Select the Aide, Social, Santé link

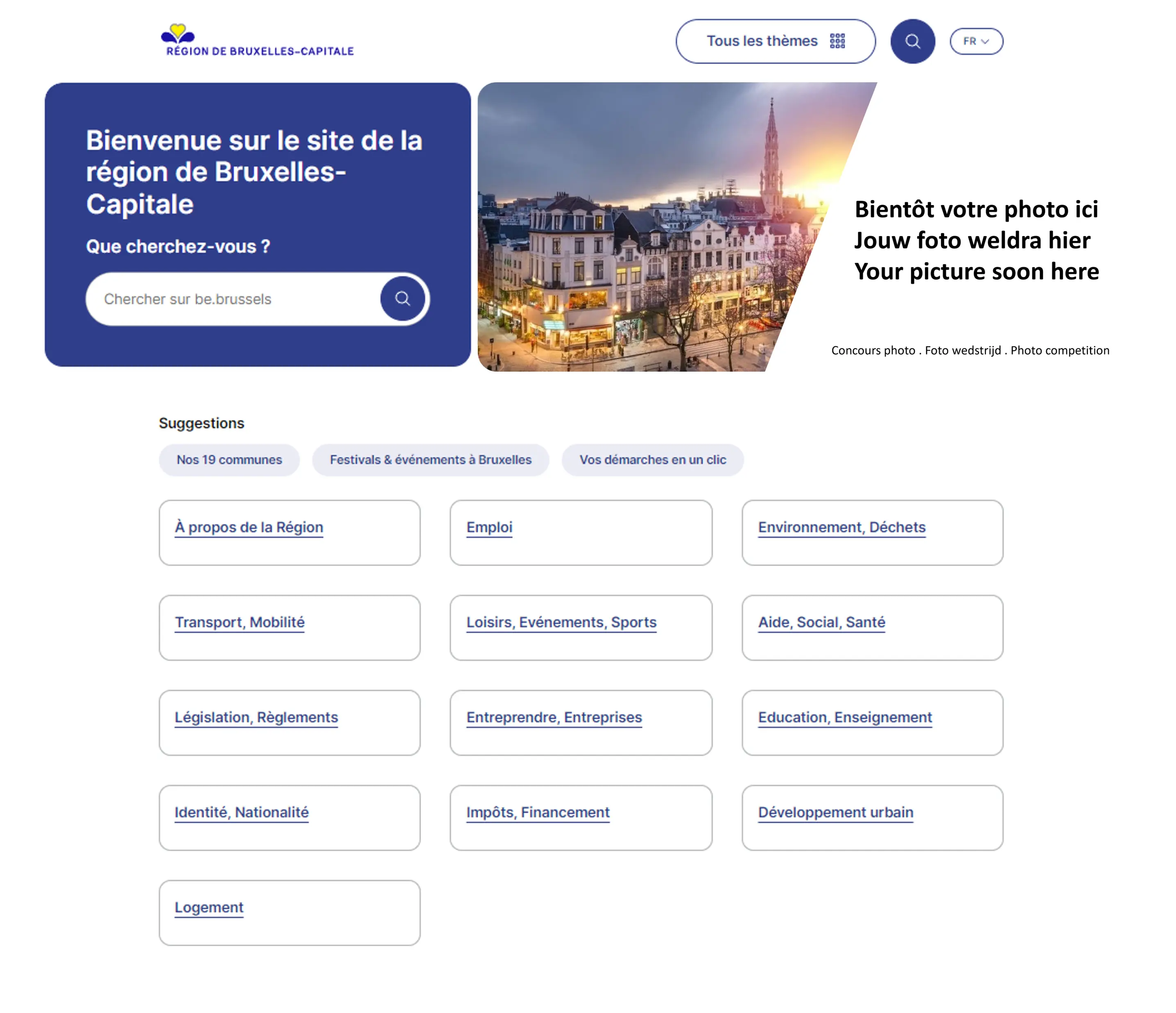[821, 622]
